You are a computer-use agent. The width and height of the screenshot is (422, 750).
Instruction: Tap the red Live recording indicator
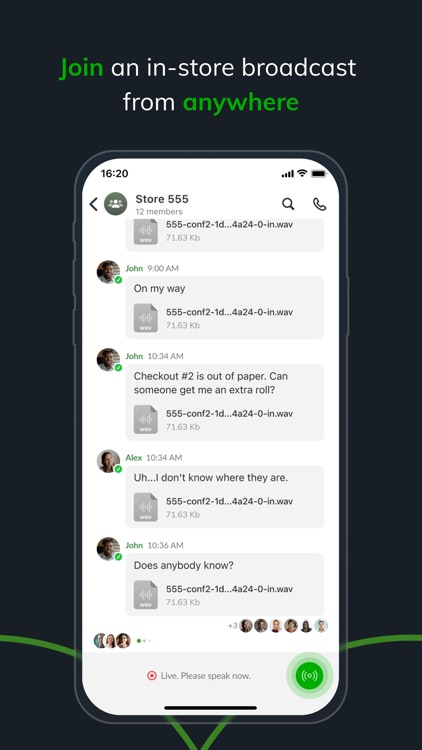point(152,676)
